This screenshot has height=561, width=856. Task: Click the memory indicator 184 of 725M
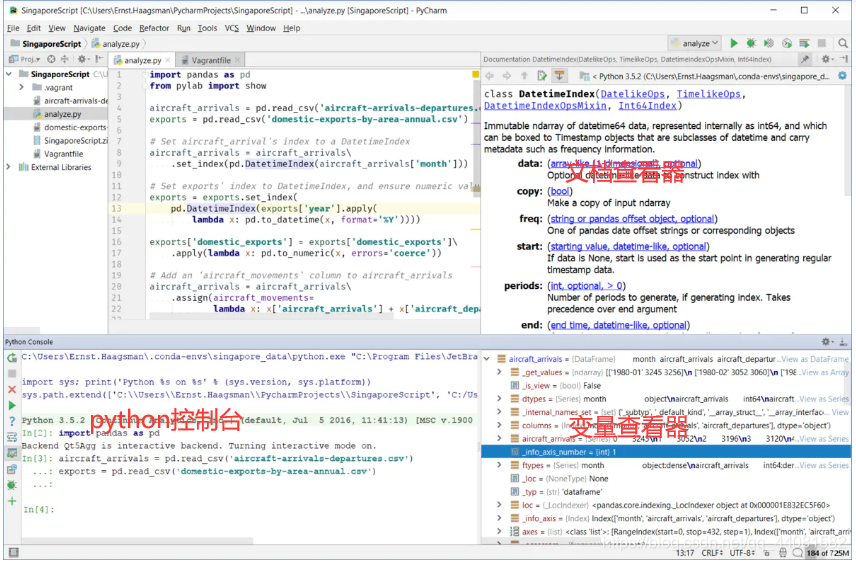click(x=828, y=552)
